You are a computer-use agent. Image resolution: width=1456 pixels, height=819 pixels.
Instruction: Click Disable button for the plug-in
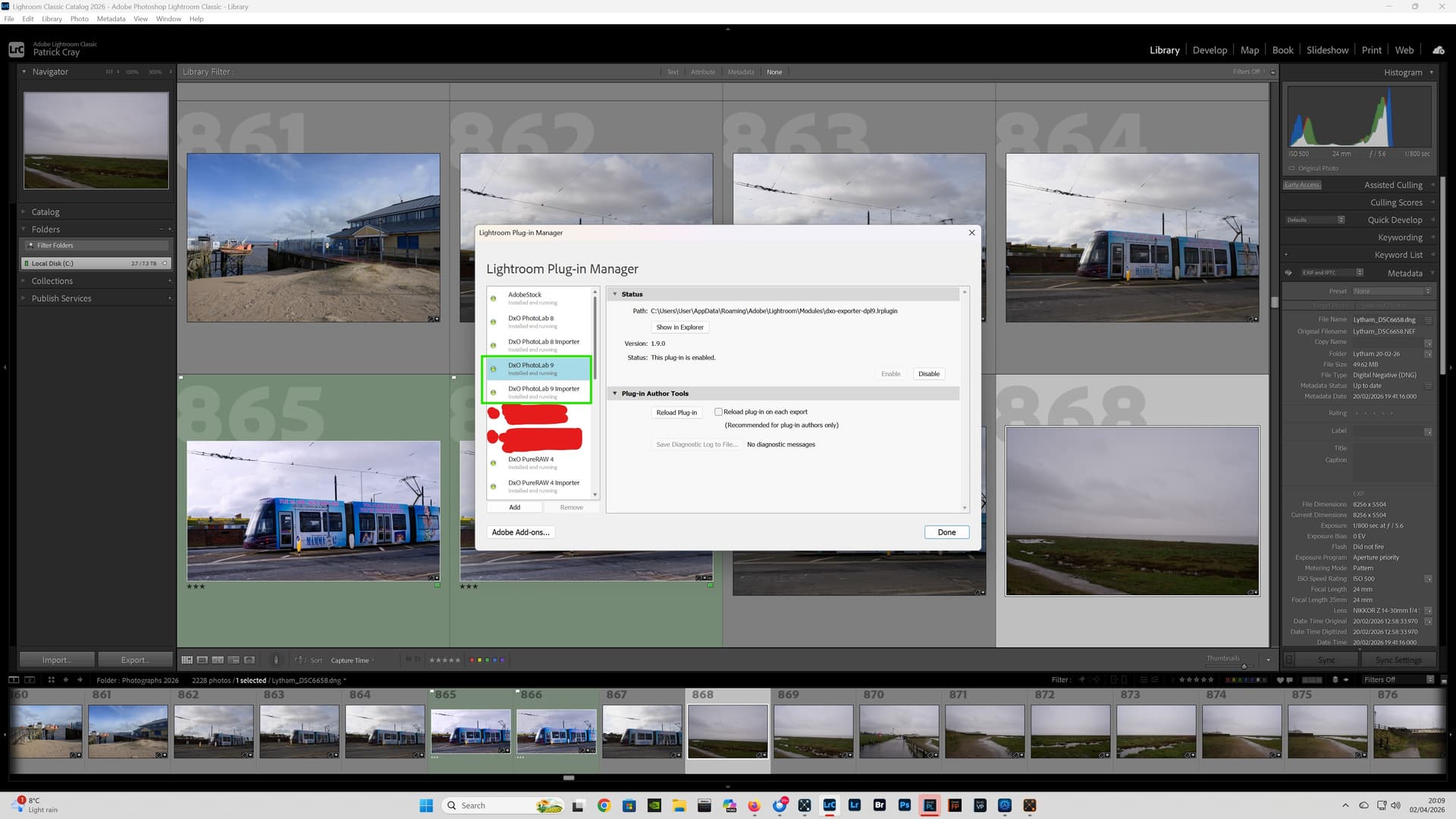928,374
